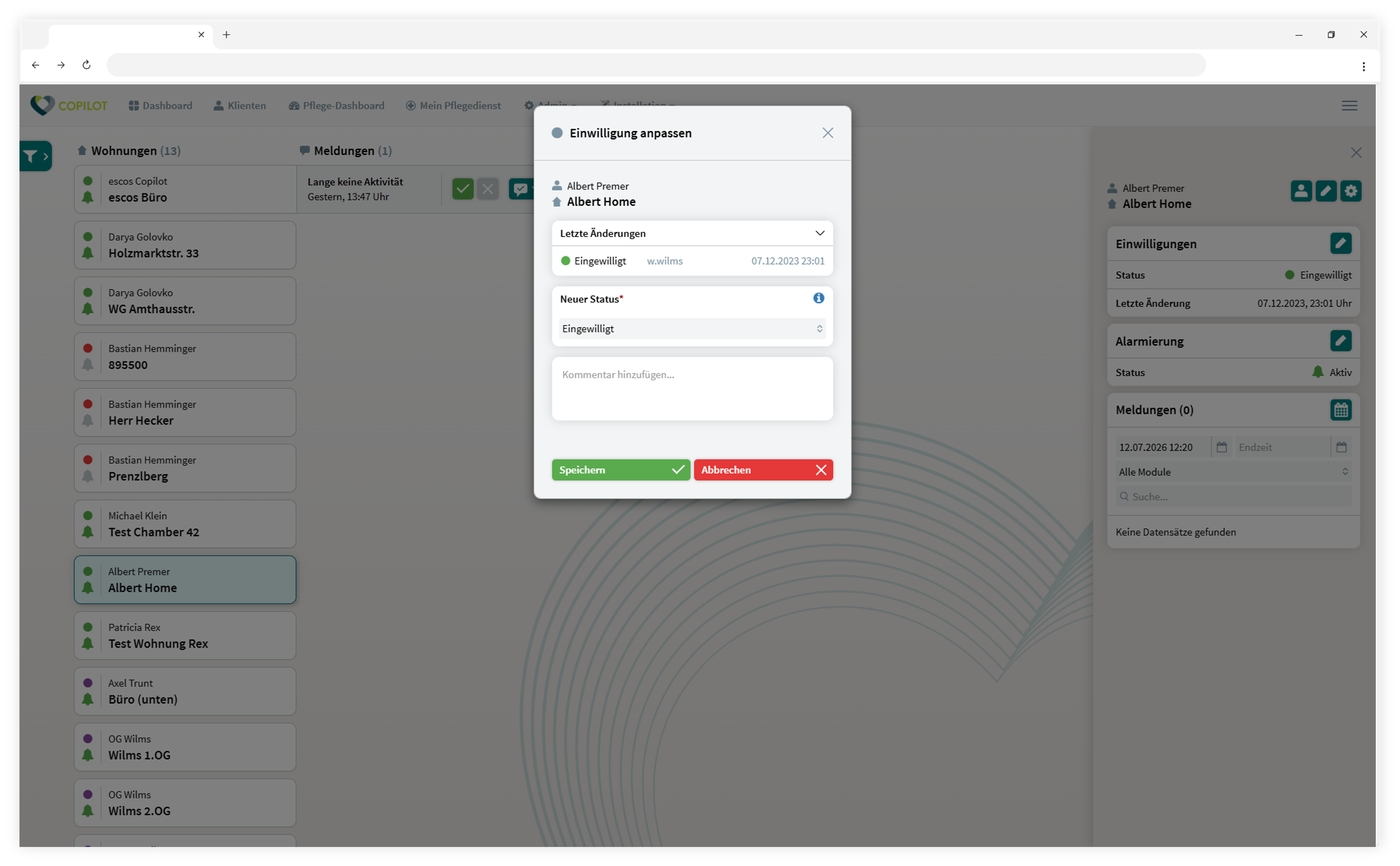The width and height of the screenshot is (1400, 866).
Task: Click the Lange keine Aktivität message text
Action: (355, 182)
